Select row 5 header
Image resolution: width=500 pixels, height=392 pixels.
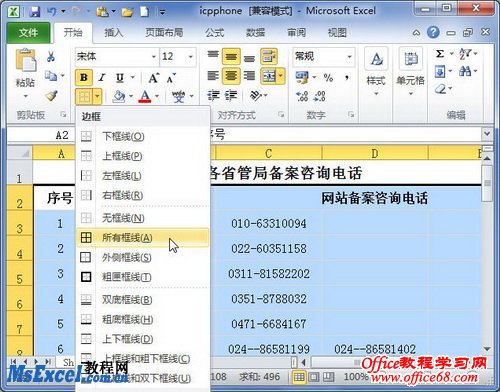tap(20, 273)
